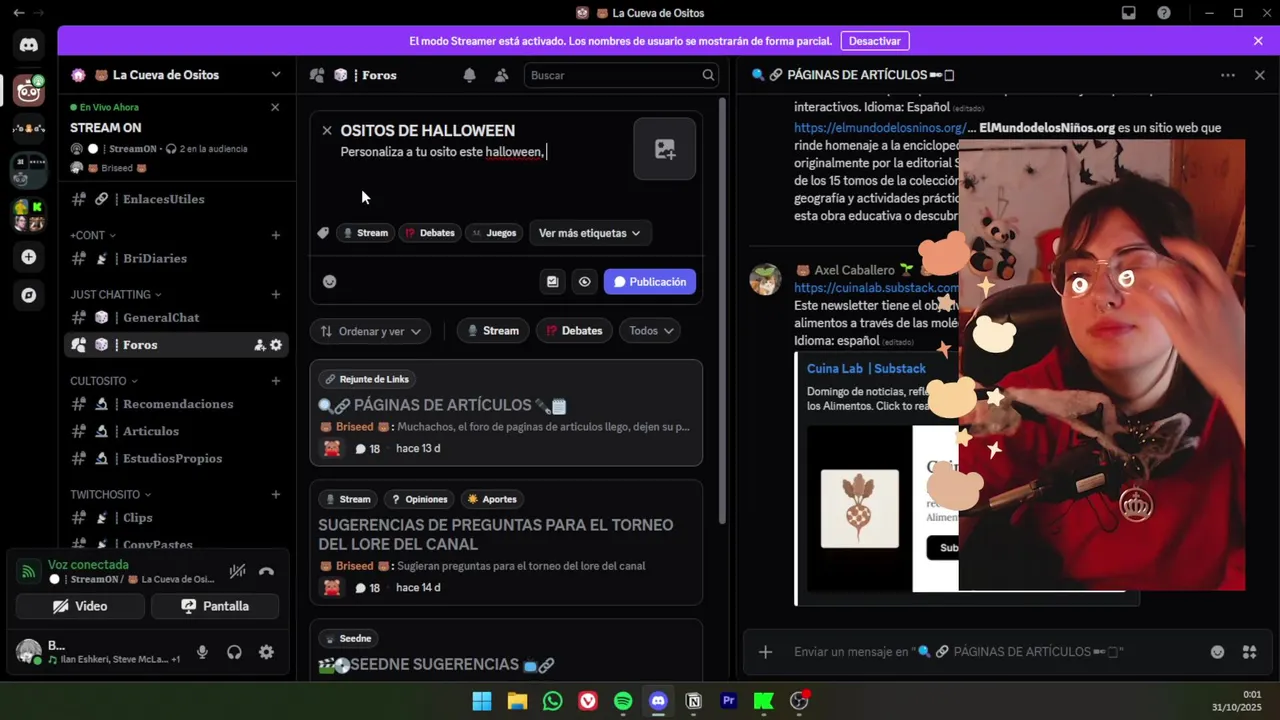Open thread more options three dots

pyautogui.click(x=1227, y=75)
